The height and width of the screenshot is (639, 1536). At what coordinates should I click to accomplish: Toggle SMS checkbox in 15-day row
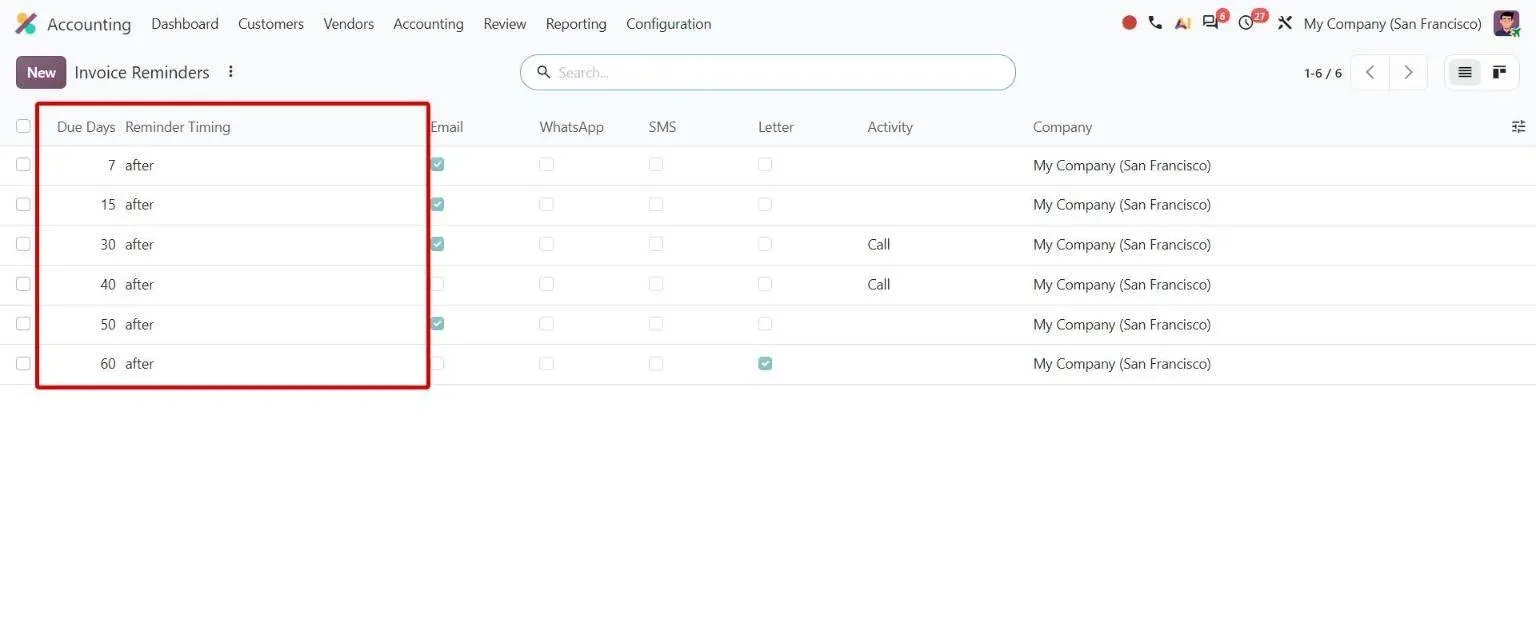pyautogui.click(x=655, y=204)
